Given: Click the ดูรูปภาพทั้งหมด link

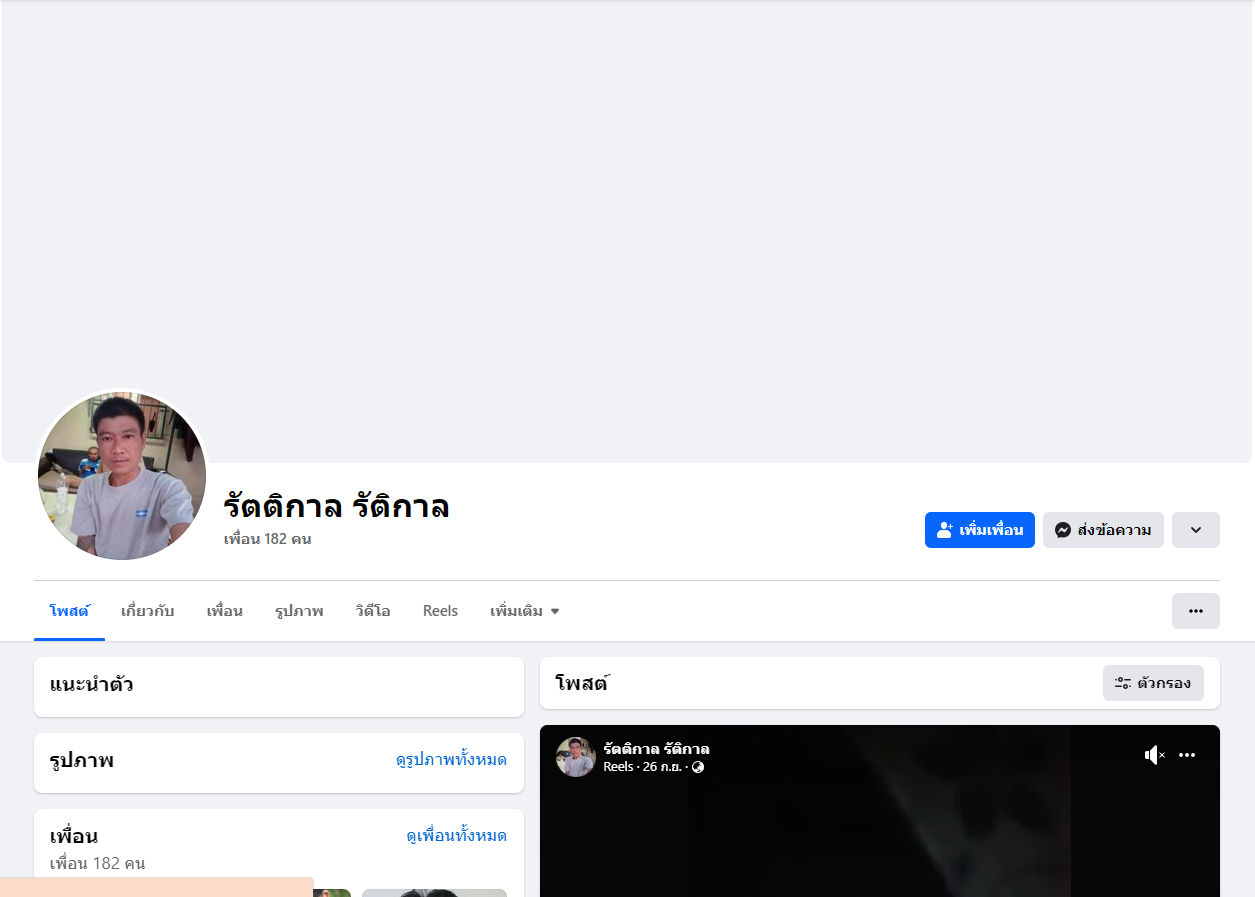Looking at the screenshot, I should point(451,760).
